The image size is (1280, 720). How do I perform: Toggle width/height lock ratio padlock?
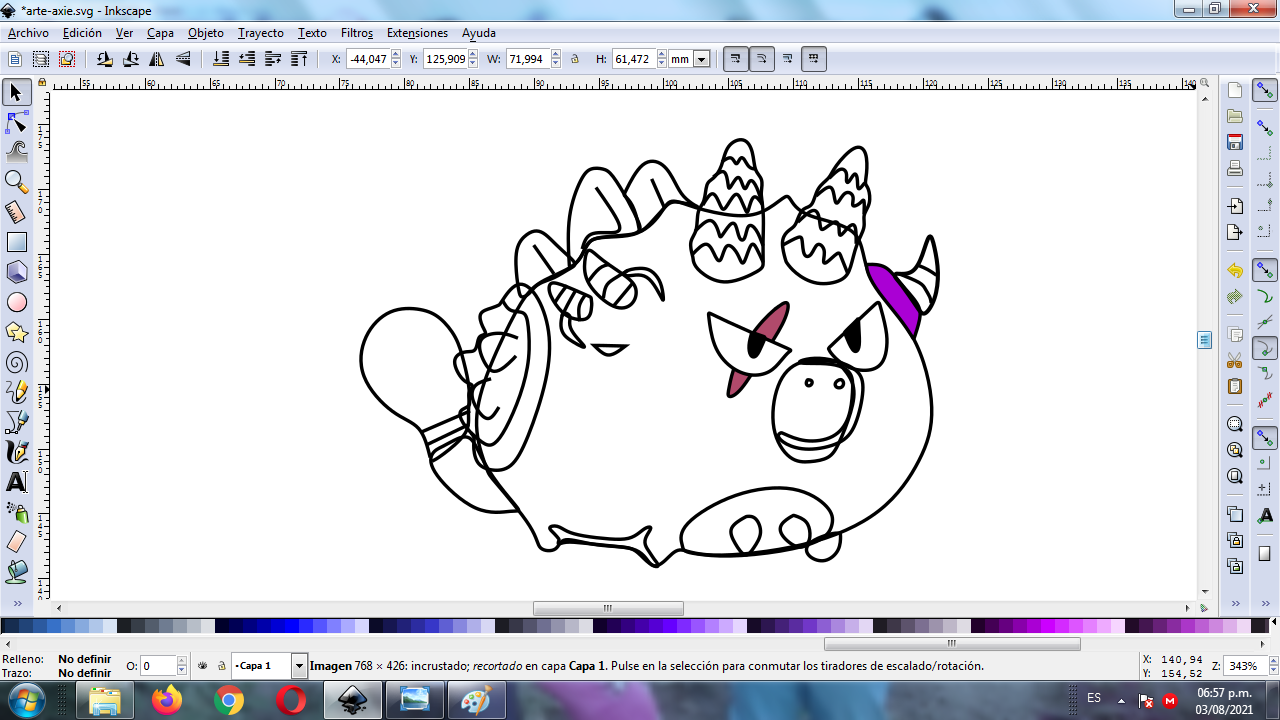click(575, 59)
